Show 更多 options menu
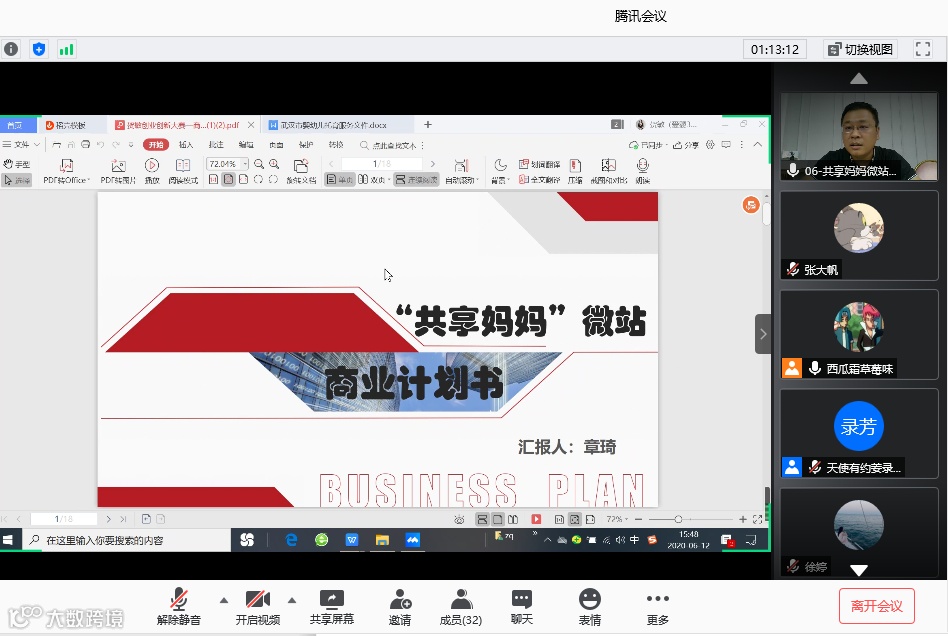 [657, 607]
